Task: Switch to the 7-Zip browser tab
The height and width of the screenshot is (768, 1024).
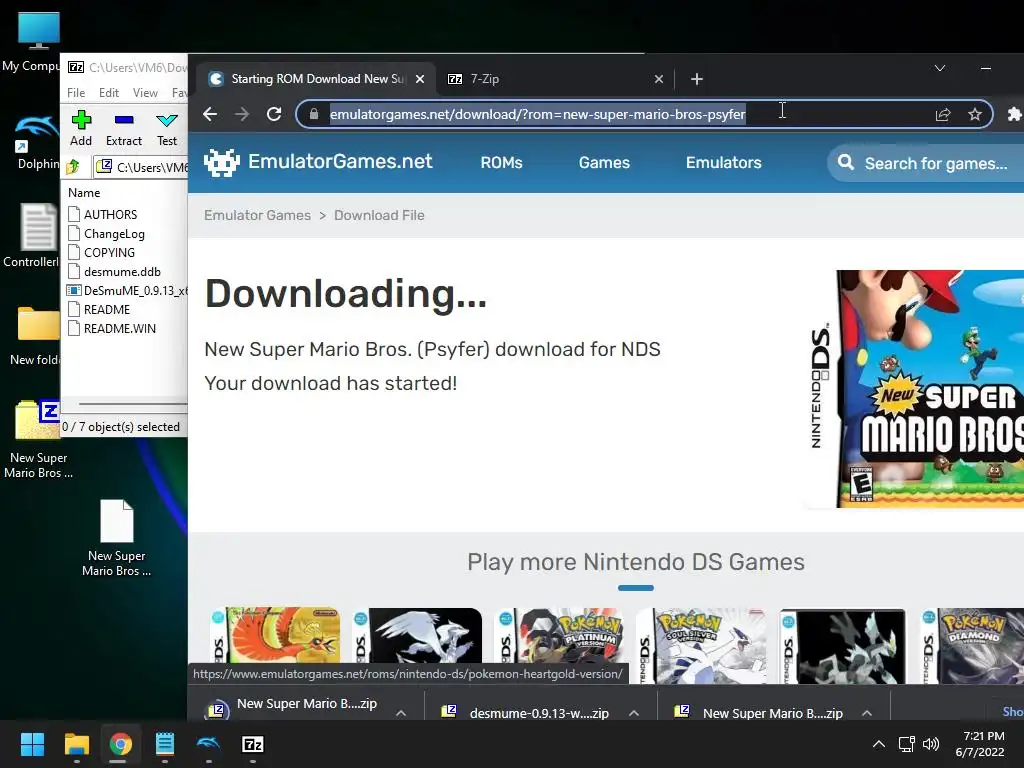Action: coord(555,79)
